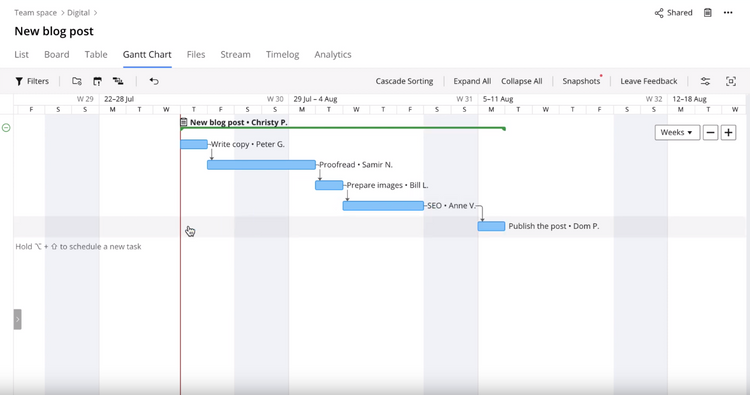
Task: Open the clipboard description icon
Action: 708,13
